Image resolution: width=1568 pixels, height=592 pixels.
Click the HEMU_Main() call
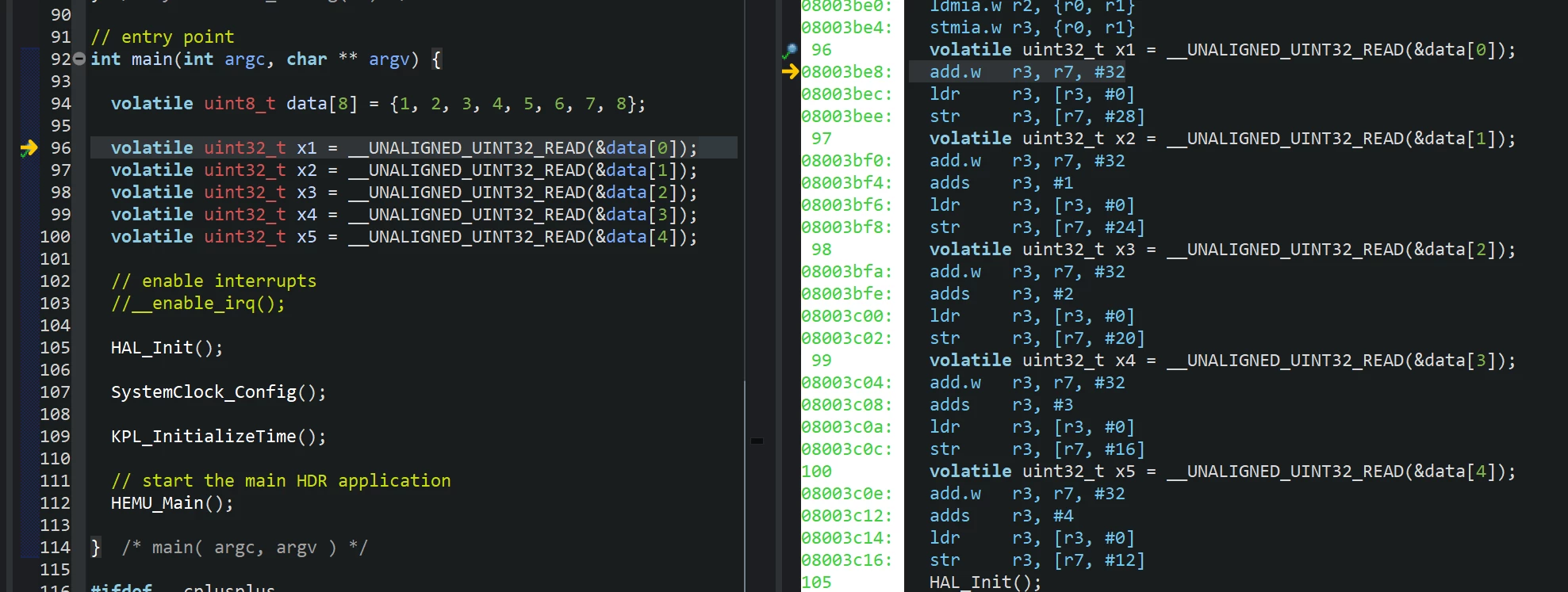pos(172,503)
